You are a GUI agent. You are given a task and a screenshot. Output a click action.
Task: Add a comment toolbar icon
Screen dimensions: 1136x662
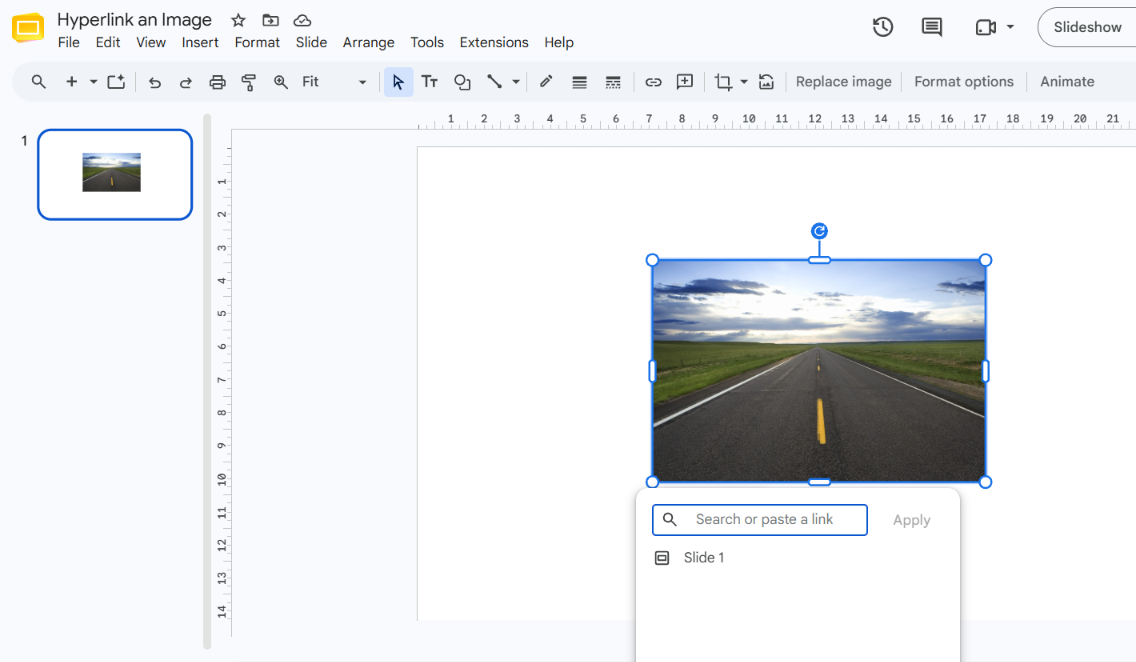point(685,82)
